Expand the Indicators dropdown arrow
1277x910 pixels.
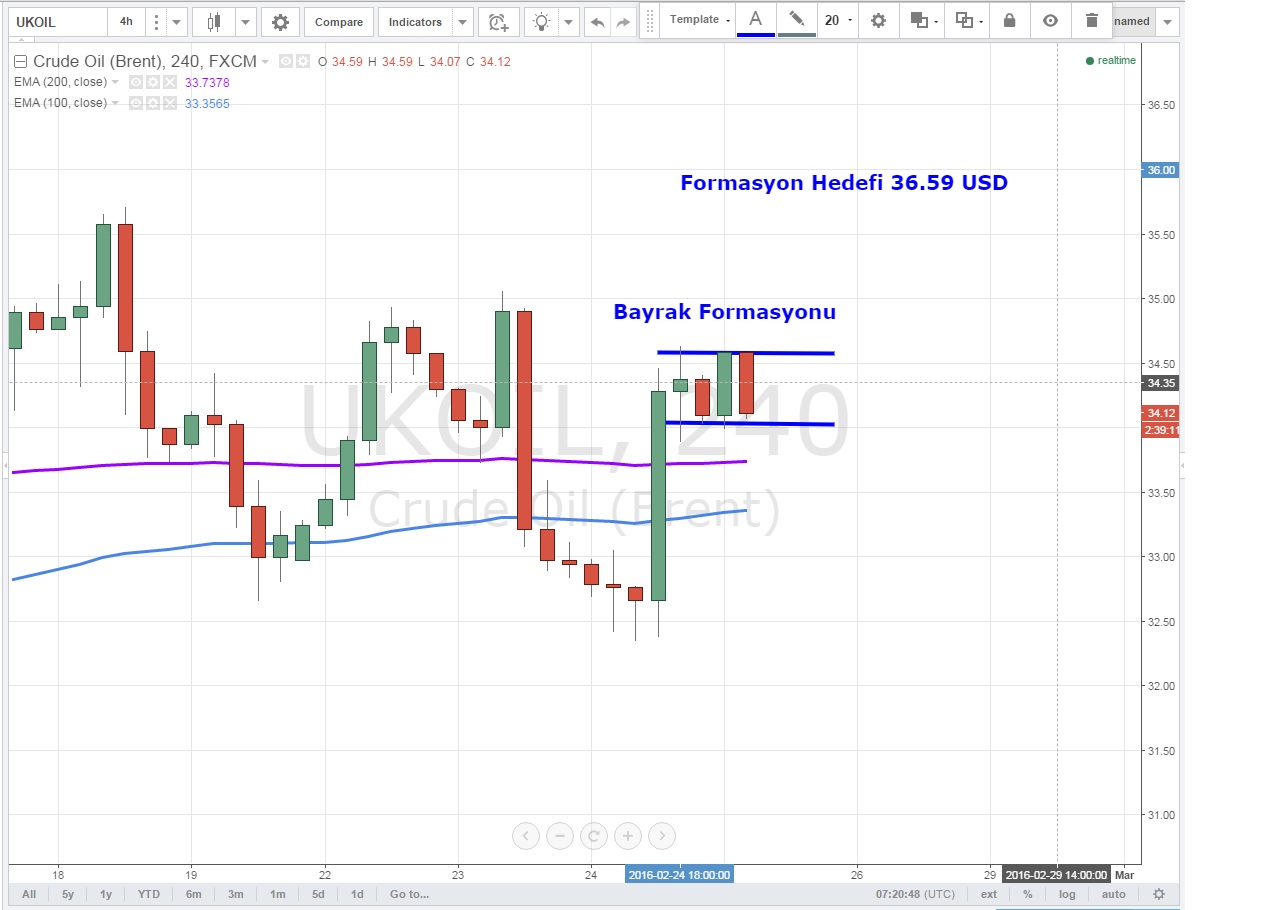point(462,22)
